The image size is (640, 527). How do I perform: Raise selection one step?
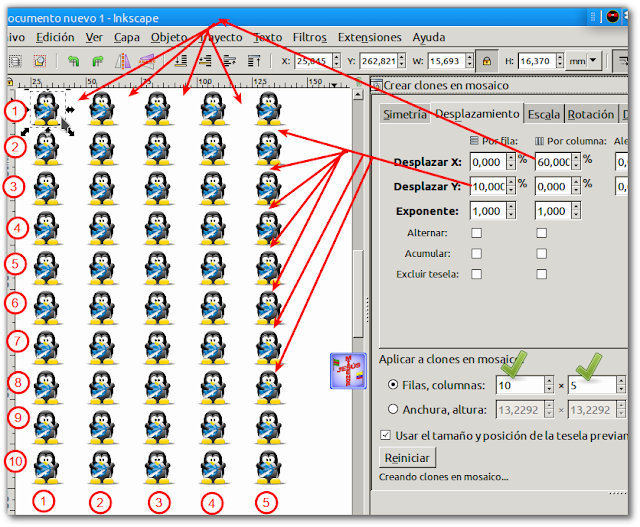(229, 61)
